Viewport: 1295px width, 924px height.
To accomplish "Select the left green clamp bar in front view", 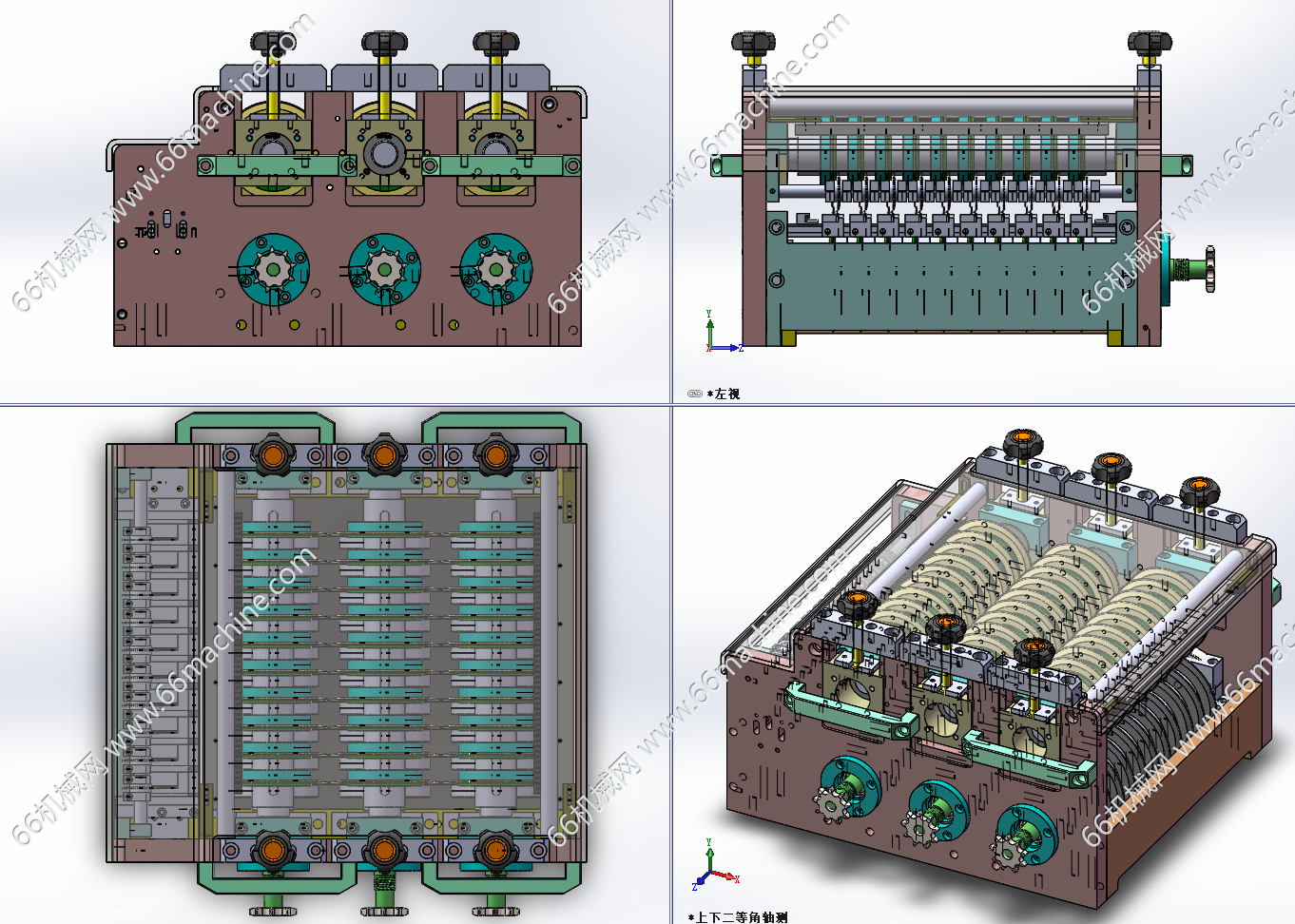I will coord(271,165).
